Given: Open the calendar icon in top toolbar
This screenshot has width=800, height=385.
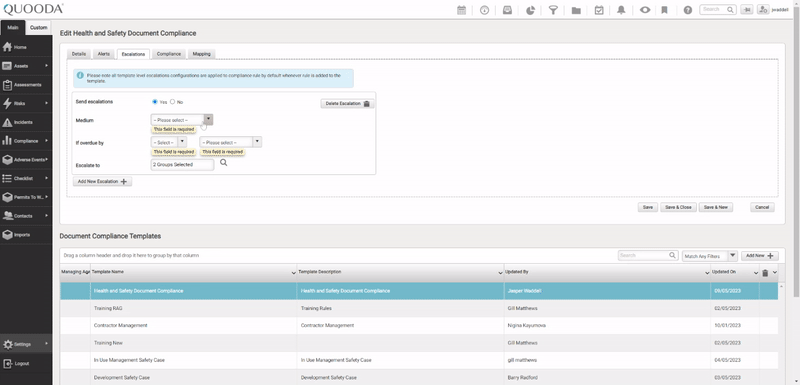Looking at the screenshot, I should click(461, 10).
